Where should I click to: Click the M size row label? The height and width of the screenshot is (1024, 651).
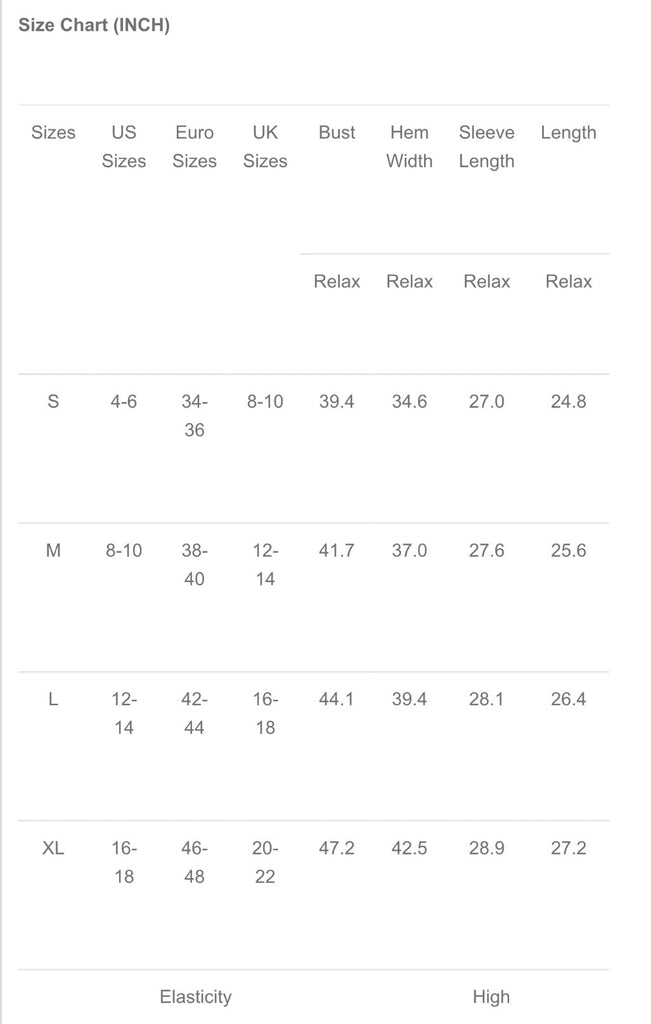[x=53, y=551]
